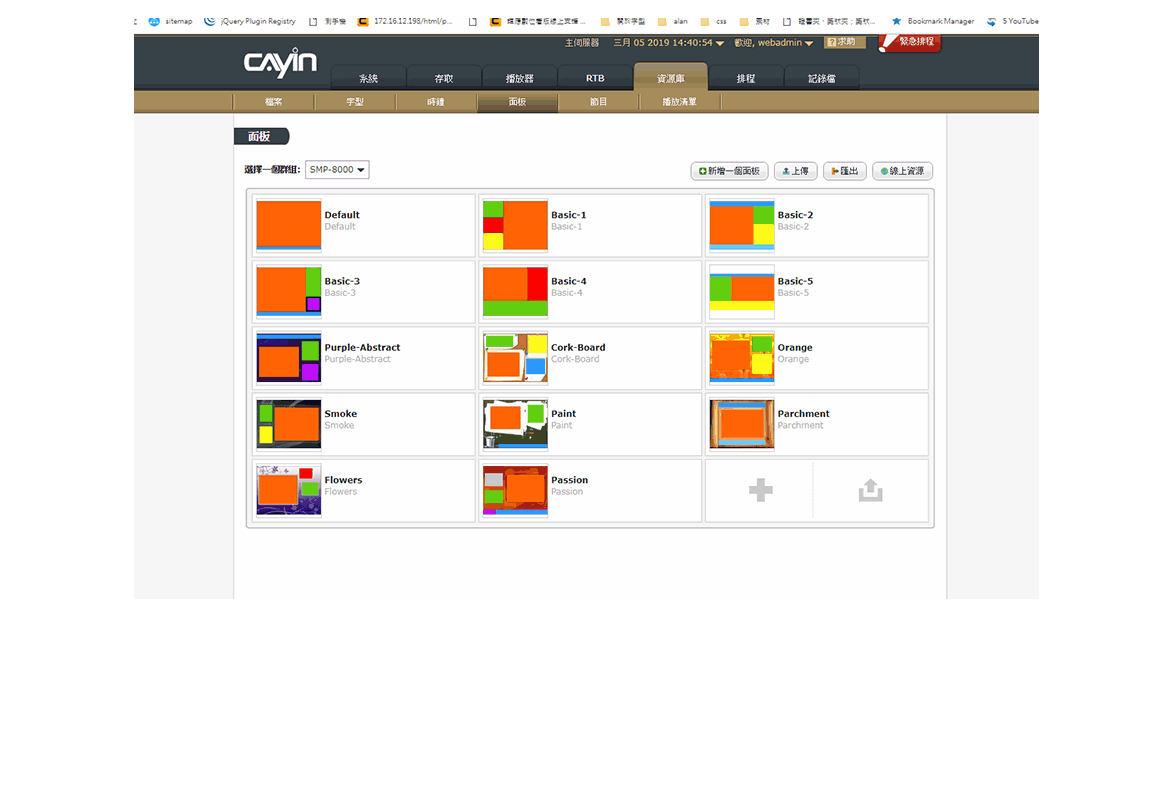This screenshot has height=810, width=1172.
Task: Click the red 緊急排程 emergency schedule icon
Action: pyautogui.click(x=909, y=43)
